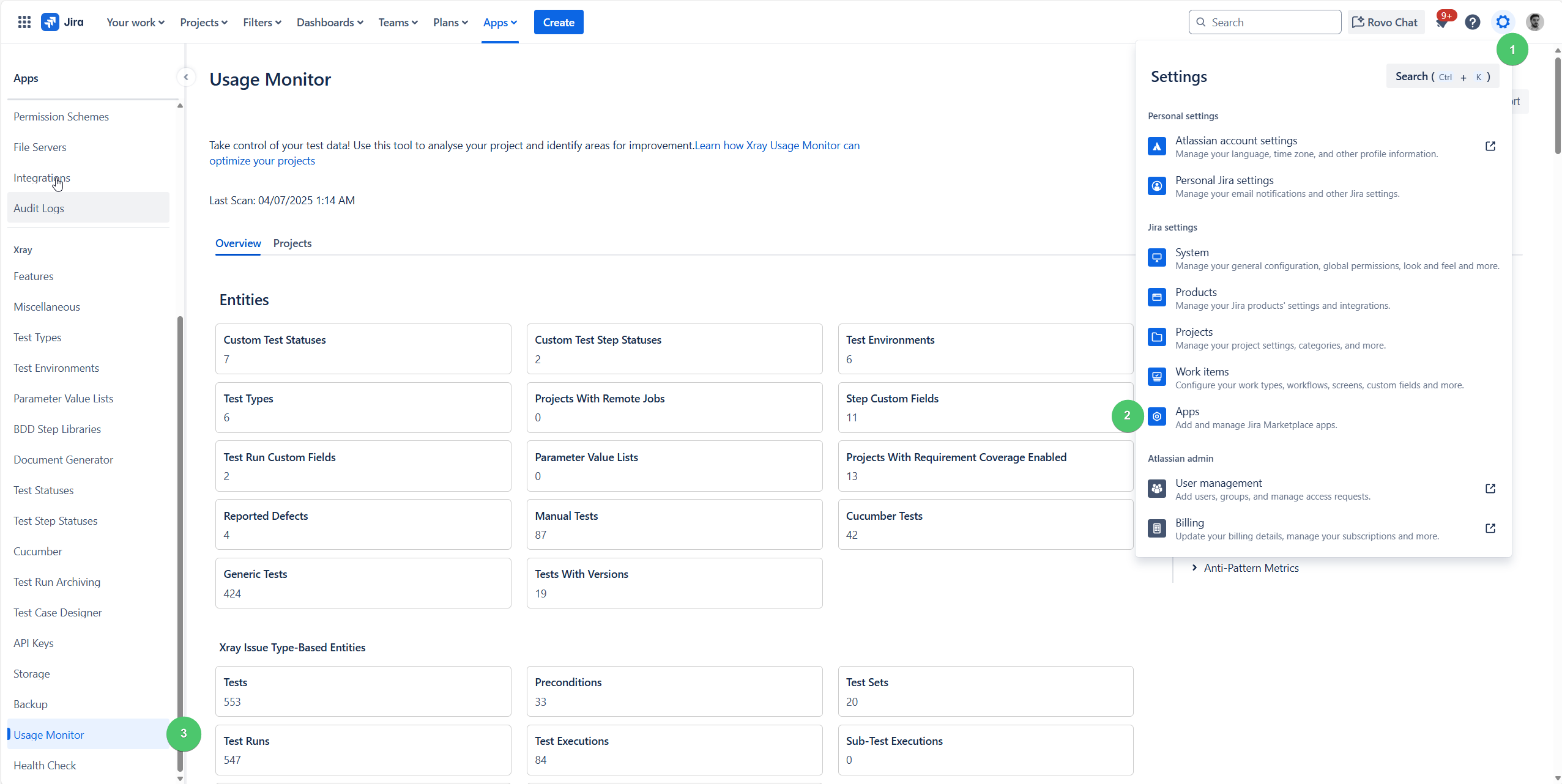This screenshot has height=784, width=1562.
Task: Open external link icon for Atlassian account
Action: (x=1490, y=146)
